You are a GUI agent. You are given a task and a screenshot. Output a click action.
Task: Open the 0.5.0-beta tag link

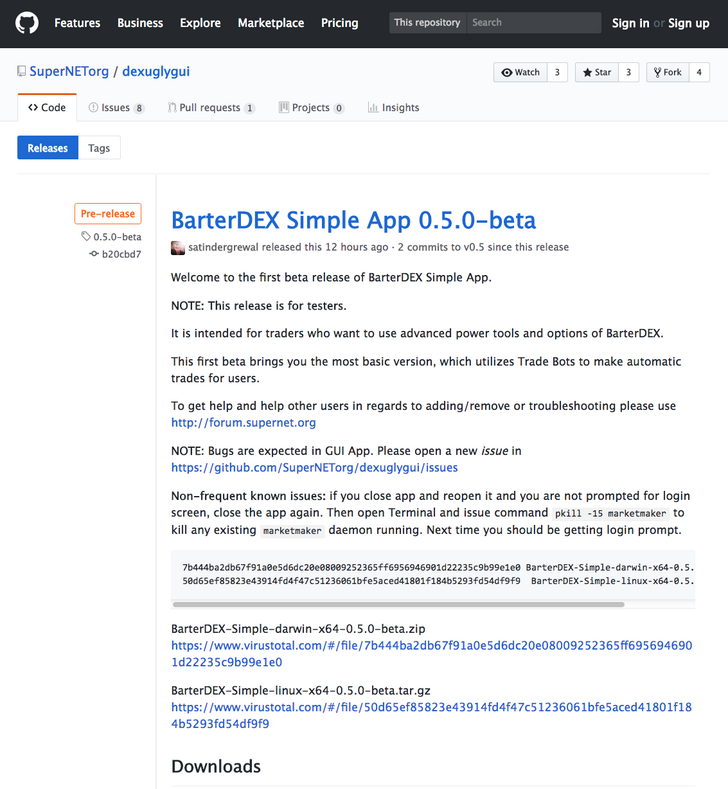(117, 236)
